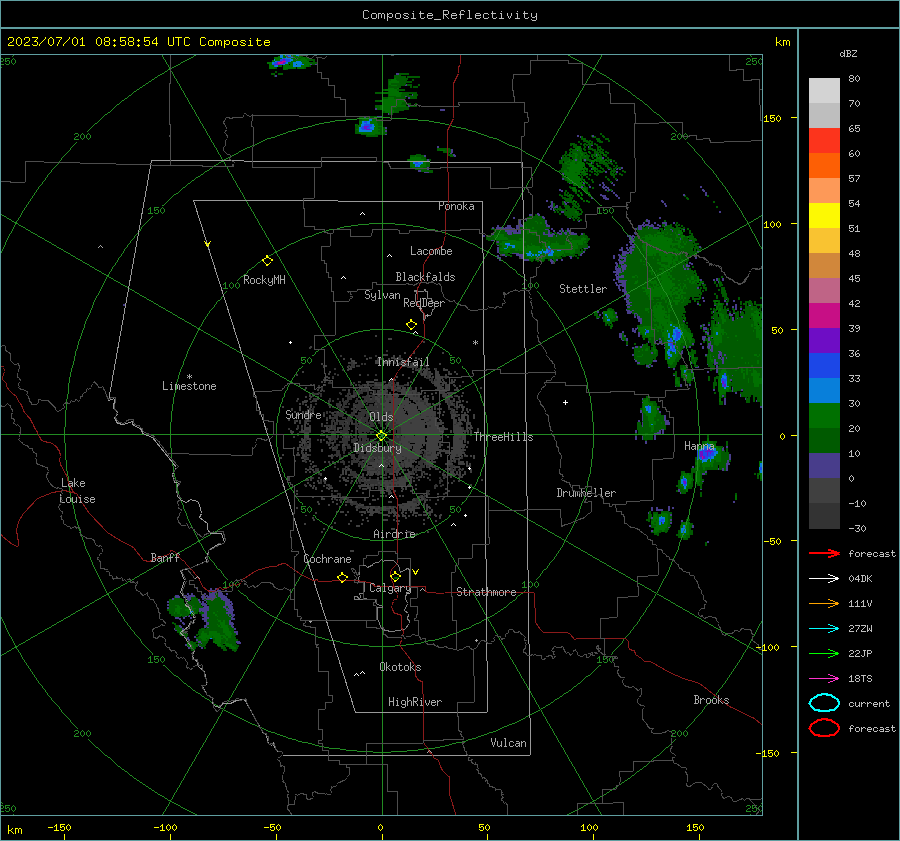Click the yellow radar site marker near Didsbury

point(381,436)
